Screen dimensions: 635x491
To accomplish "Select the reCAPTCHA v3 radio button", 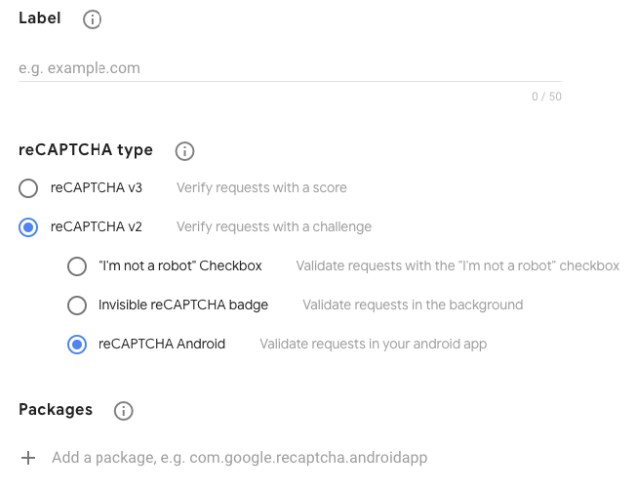I will tap(29, 188).
